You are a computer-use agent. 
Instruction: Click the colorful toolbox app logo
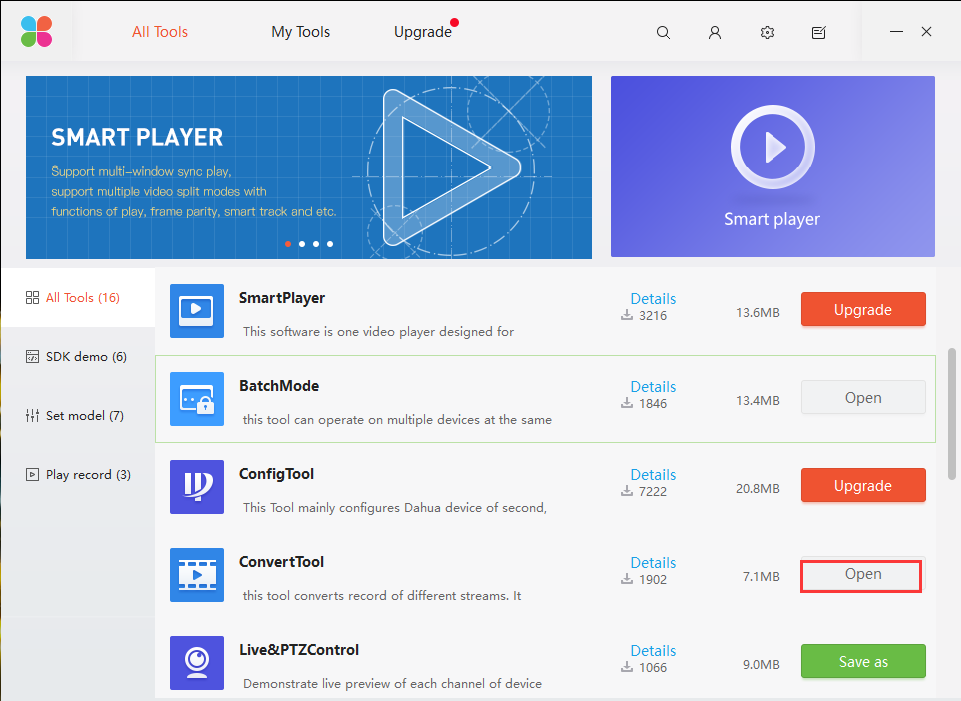pos(36,32)
